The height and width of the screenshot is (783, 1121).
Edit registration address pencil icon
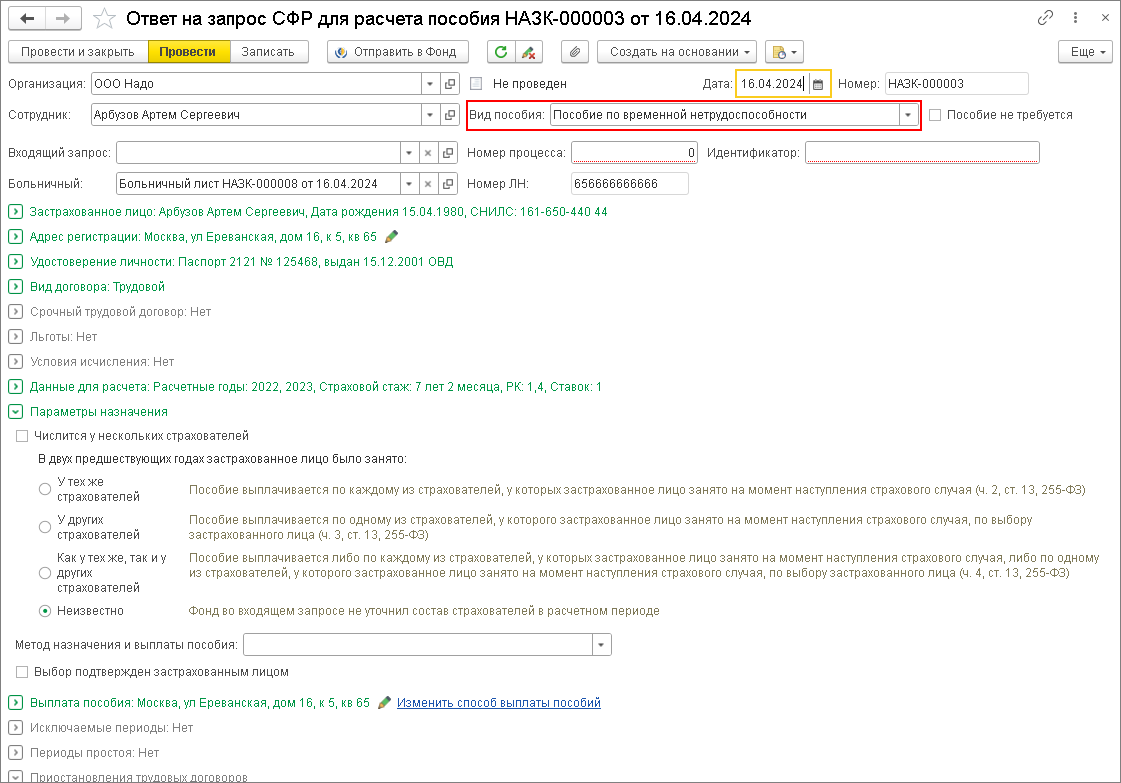pyautogui.click(x=391, y=237)
